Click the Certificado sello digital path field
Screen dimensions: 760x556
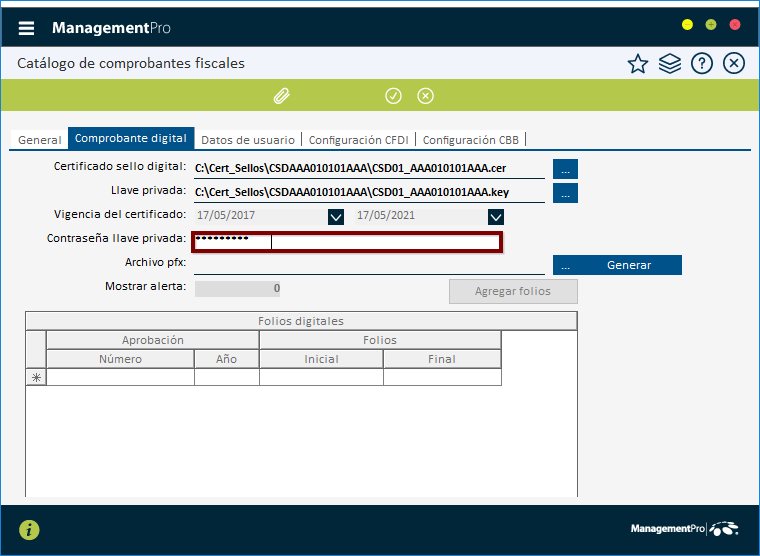pyautogui.click(x=369, y=169)
